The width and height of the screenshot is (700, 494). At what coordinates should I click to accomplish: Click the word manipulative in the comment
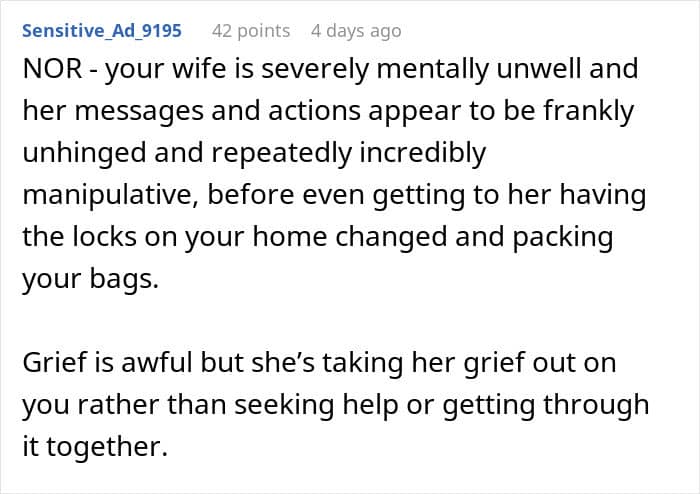[x=110, y=195]
